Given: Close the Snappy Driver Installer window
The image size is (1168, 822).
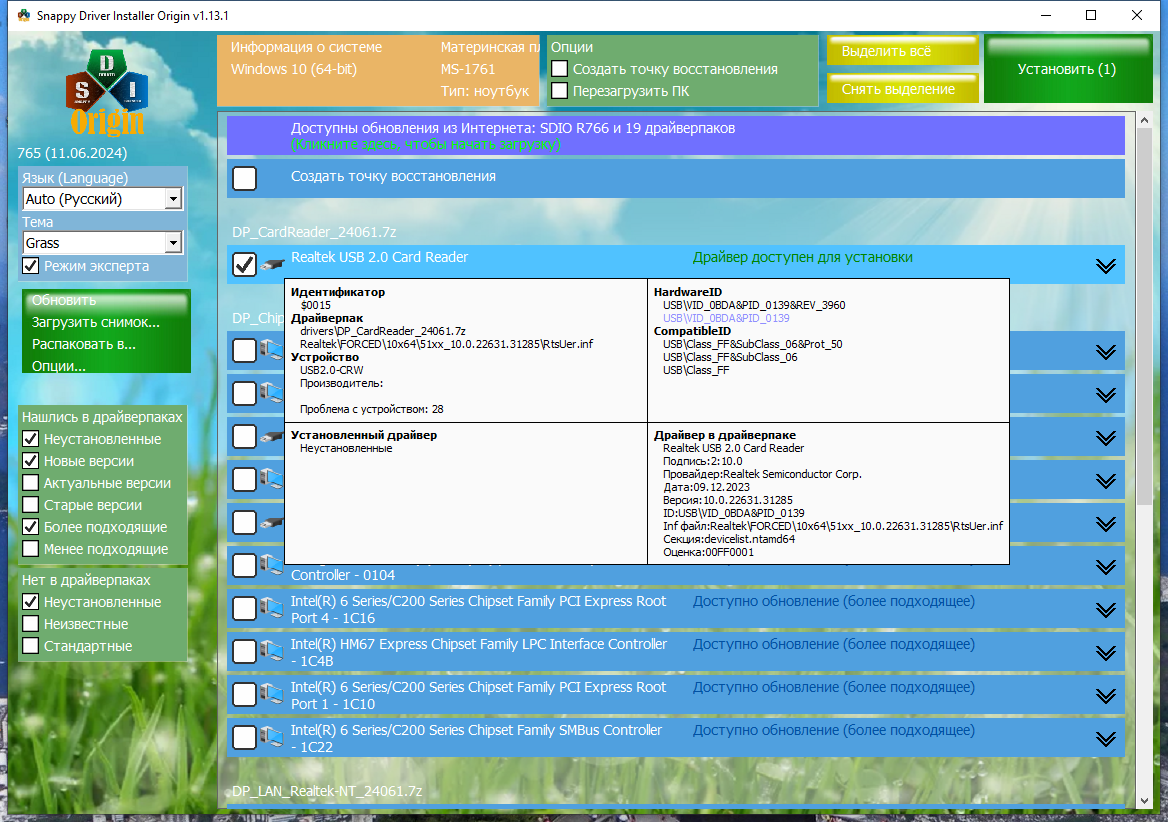Looking at the screenshot, I should (1137, 15).
